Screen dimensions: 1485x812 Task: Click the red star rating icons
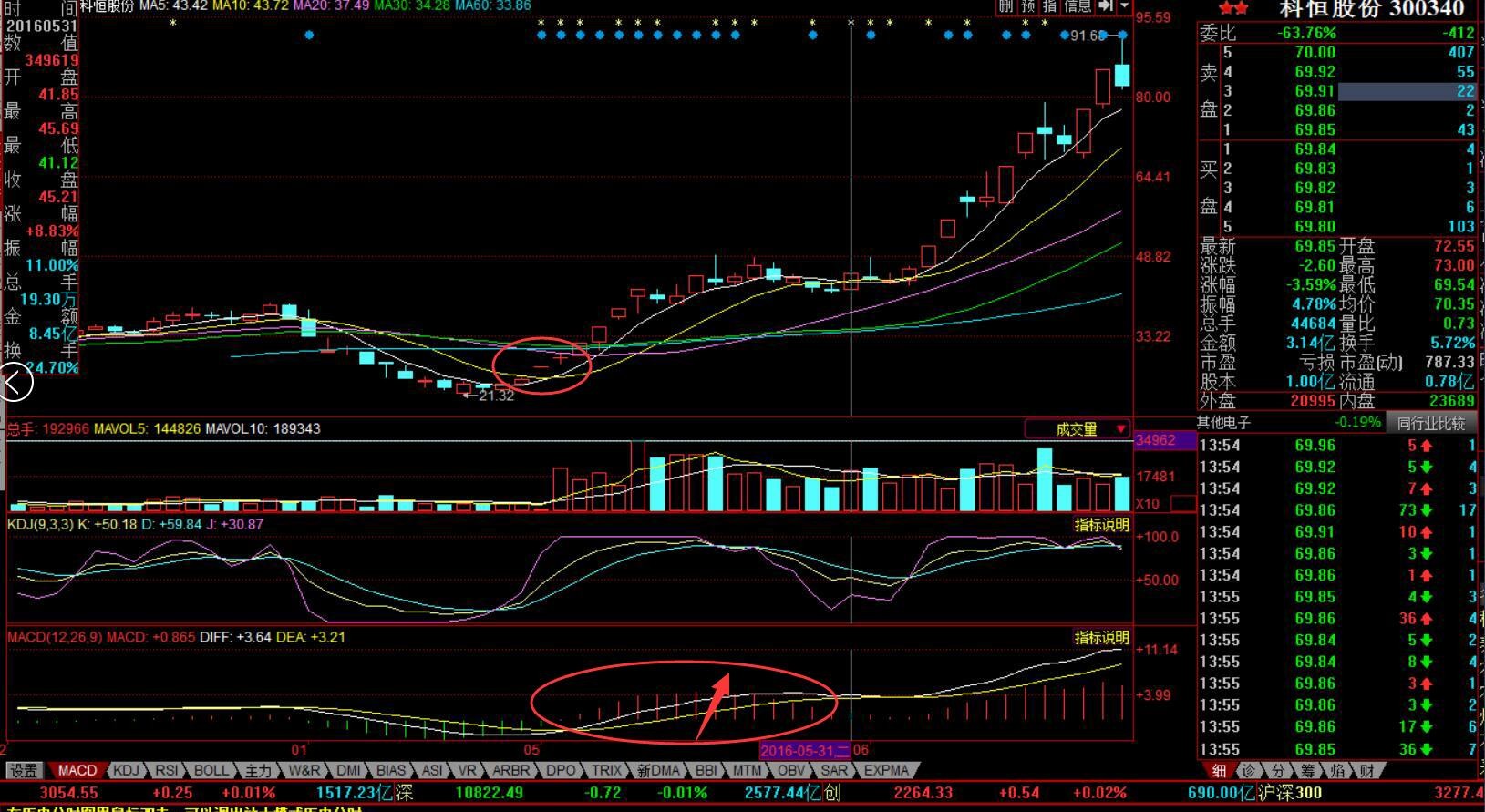coord(1233,8)
